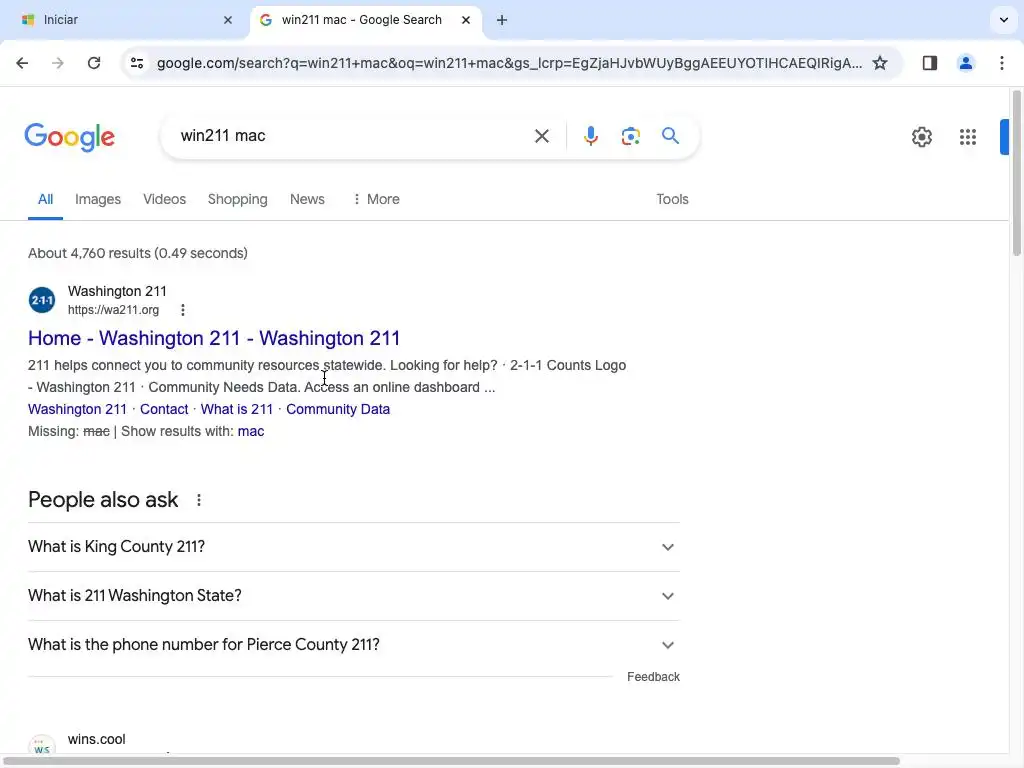Open Google quick settings gear
Screen dimensions: 1024x768
point(921,136)
